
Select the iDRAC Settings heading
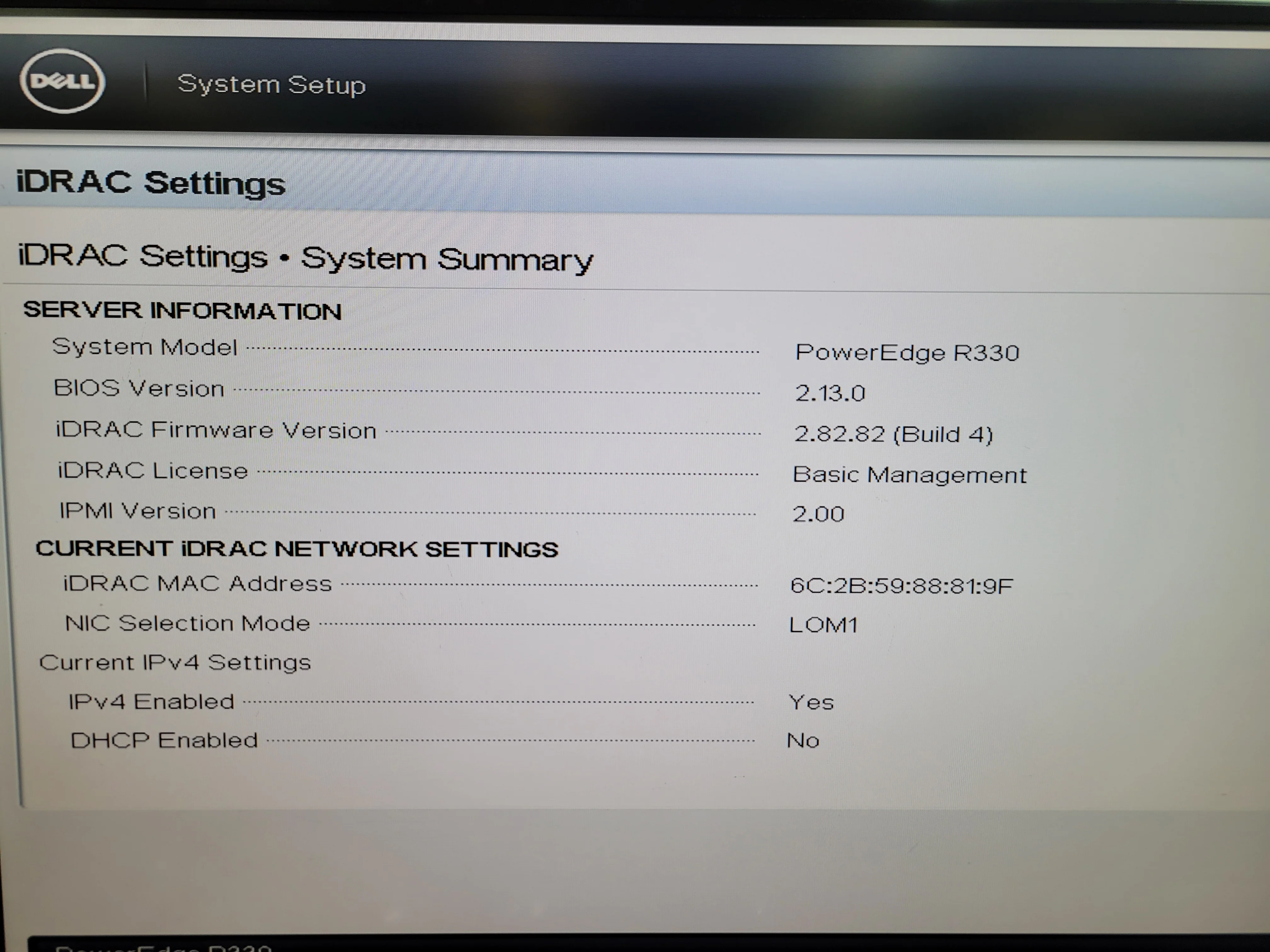[x=151, y=183]
